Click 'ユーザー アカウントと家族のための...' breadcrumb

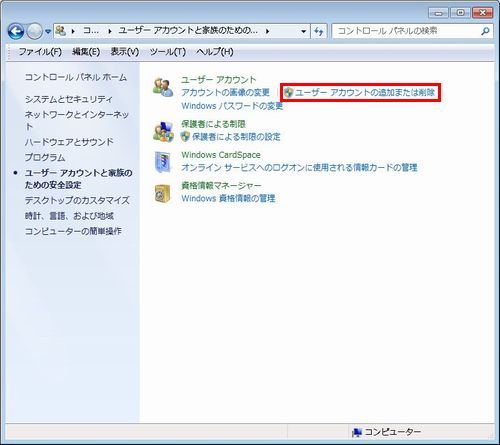tap(188, 31)
